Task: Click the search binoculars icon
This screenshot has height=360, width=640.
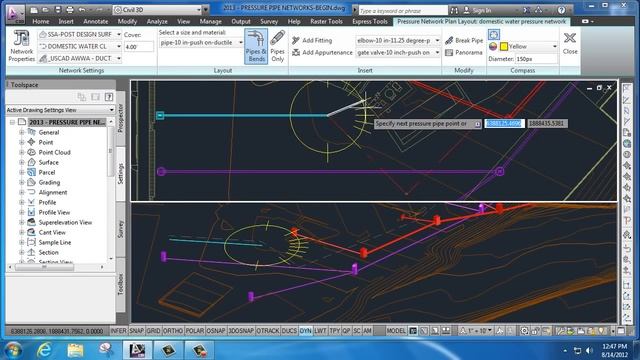Action: pos(454,10)
